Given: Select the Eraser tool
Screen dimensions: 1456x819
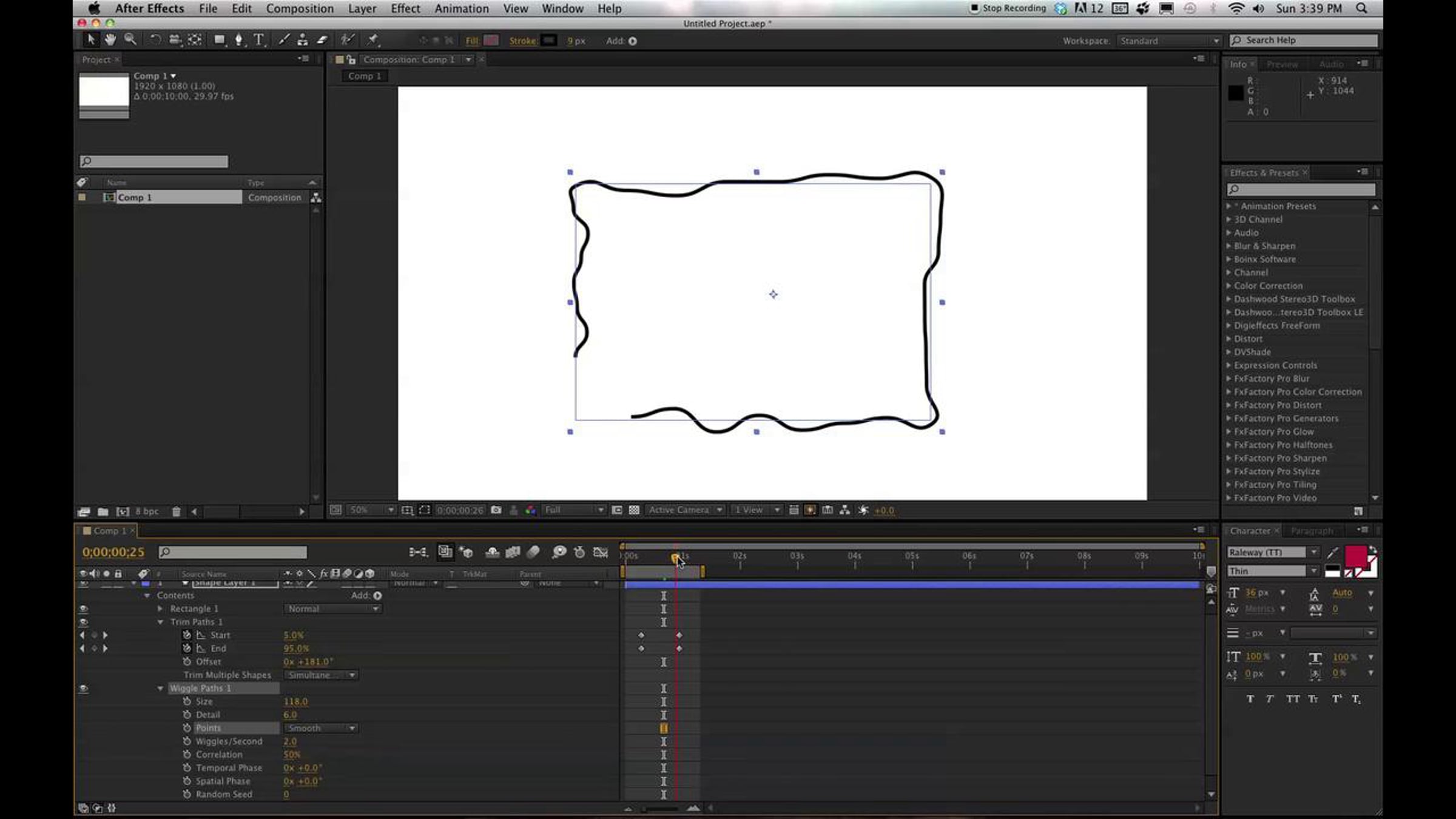Looking at the screenshot, I should pyautogui.click(x=322, y=40).
